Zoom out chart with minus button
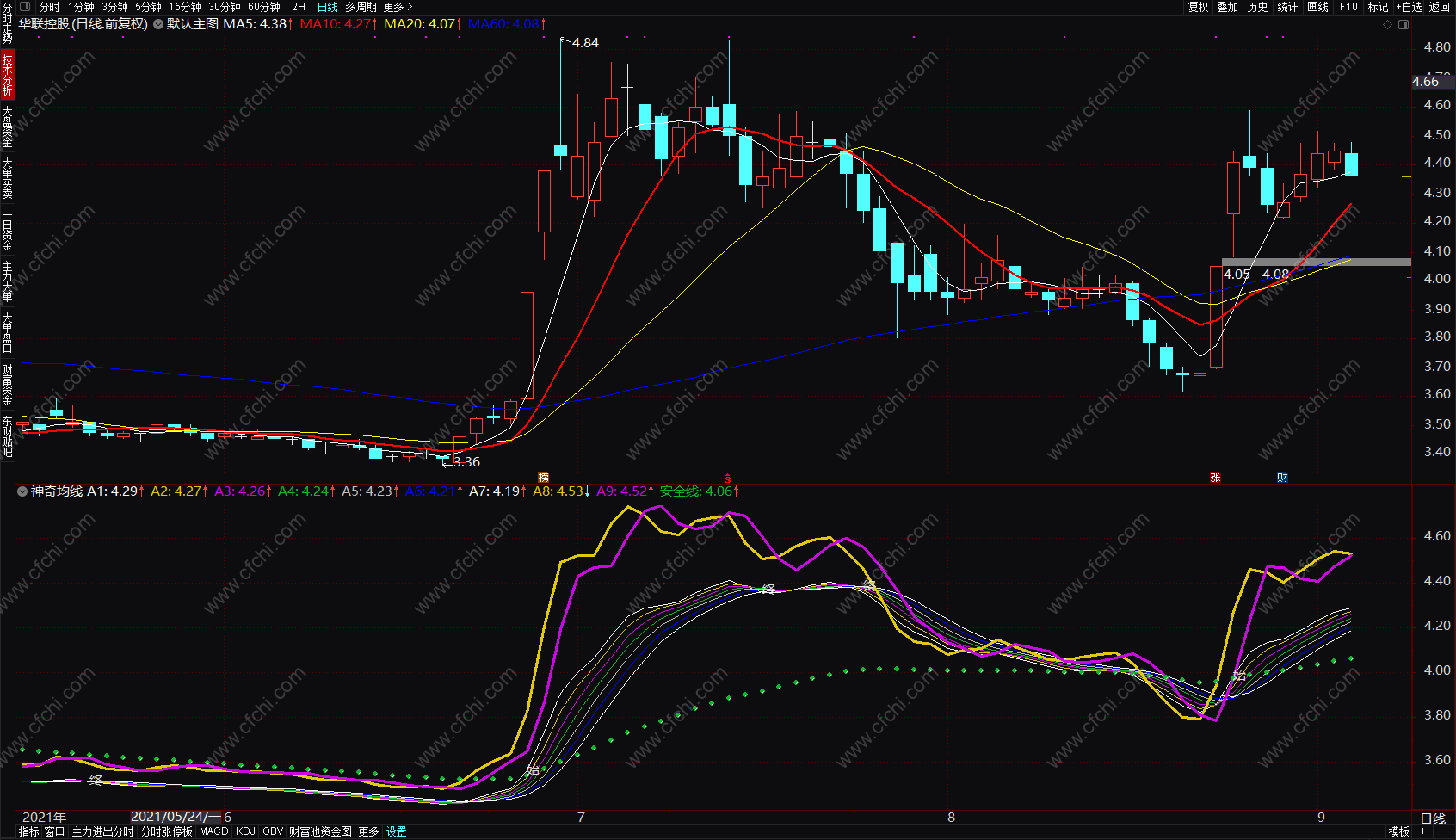The image size is (1456, 840). coord(1443,831)
